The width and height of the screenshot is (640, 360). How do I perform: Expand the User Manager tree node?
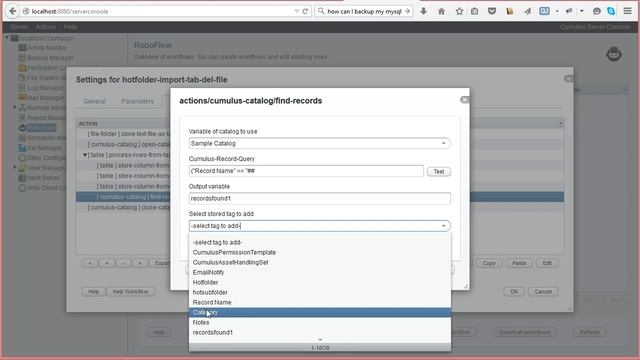15,167
